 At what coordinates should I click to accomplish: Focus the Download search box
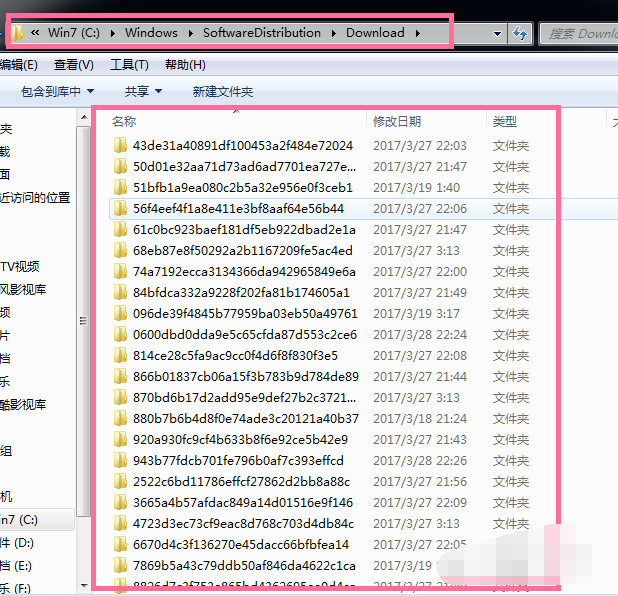[x=579, y=34]
